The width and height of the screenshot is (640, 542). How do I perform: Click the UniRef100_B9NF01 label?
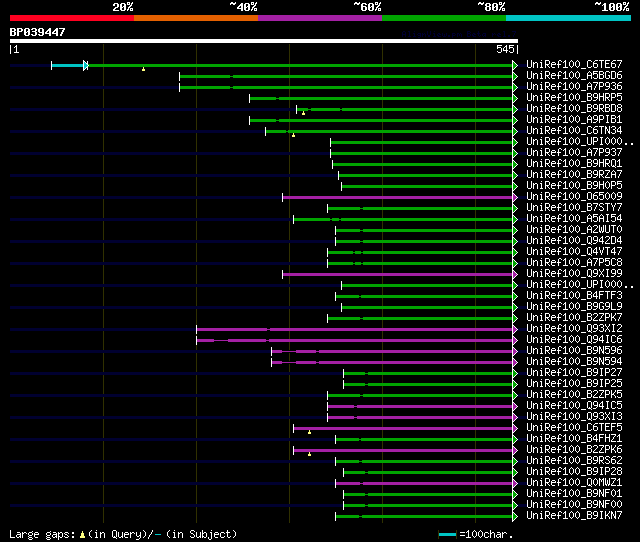pyautogui.click(x=574, y=494)
